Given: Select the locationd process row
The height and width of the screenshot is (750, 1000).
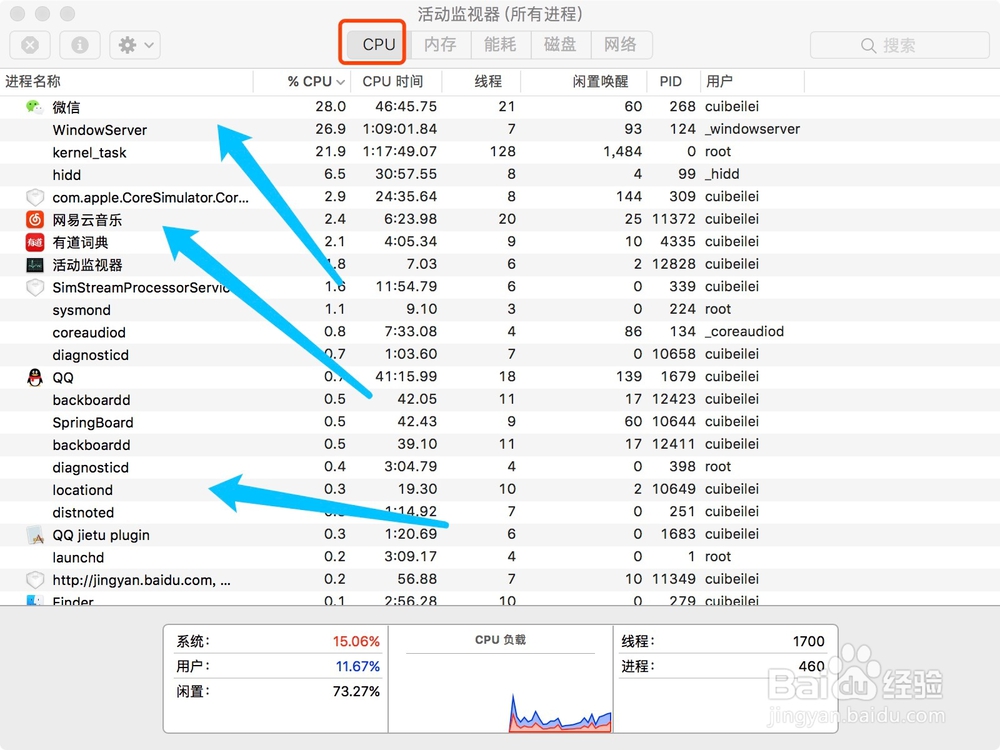Looking at the screenshot, I should tap(500, 489).
